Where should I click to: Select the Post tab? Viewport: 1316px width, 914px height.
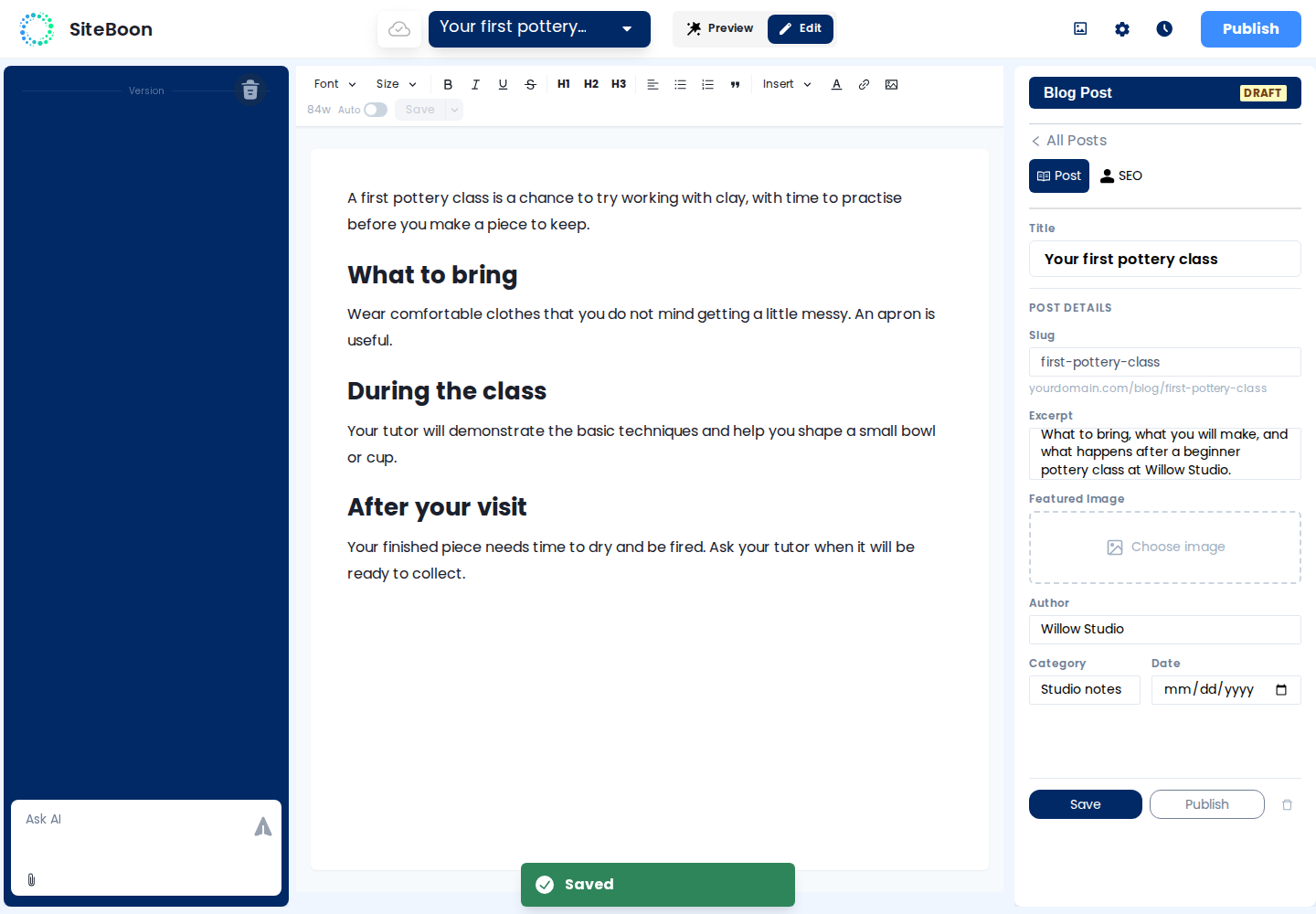1059,175
